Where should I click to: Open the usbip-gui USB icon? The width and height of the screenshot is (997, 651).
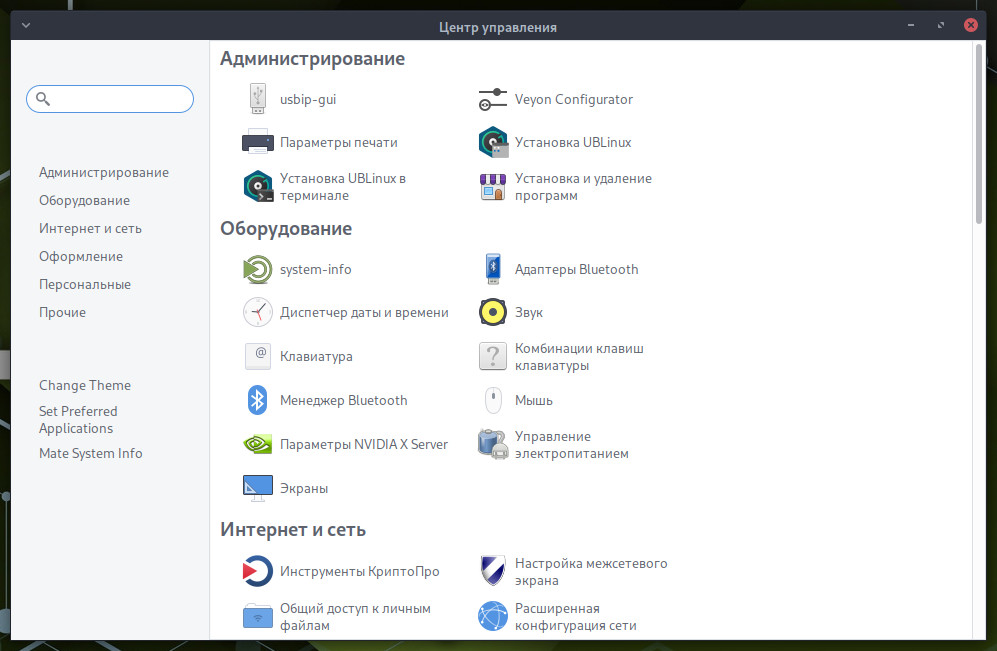click(x=258, y=99)
